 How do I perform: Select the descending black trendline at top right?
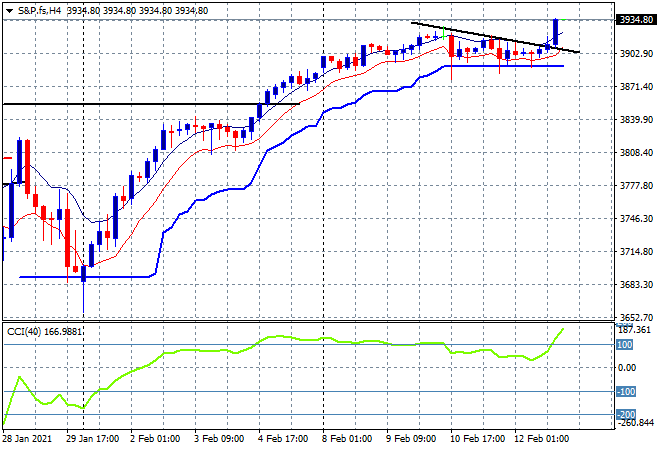[x=480, y=35]
